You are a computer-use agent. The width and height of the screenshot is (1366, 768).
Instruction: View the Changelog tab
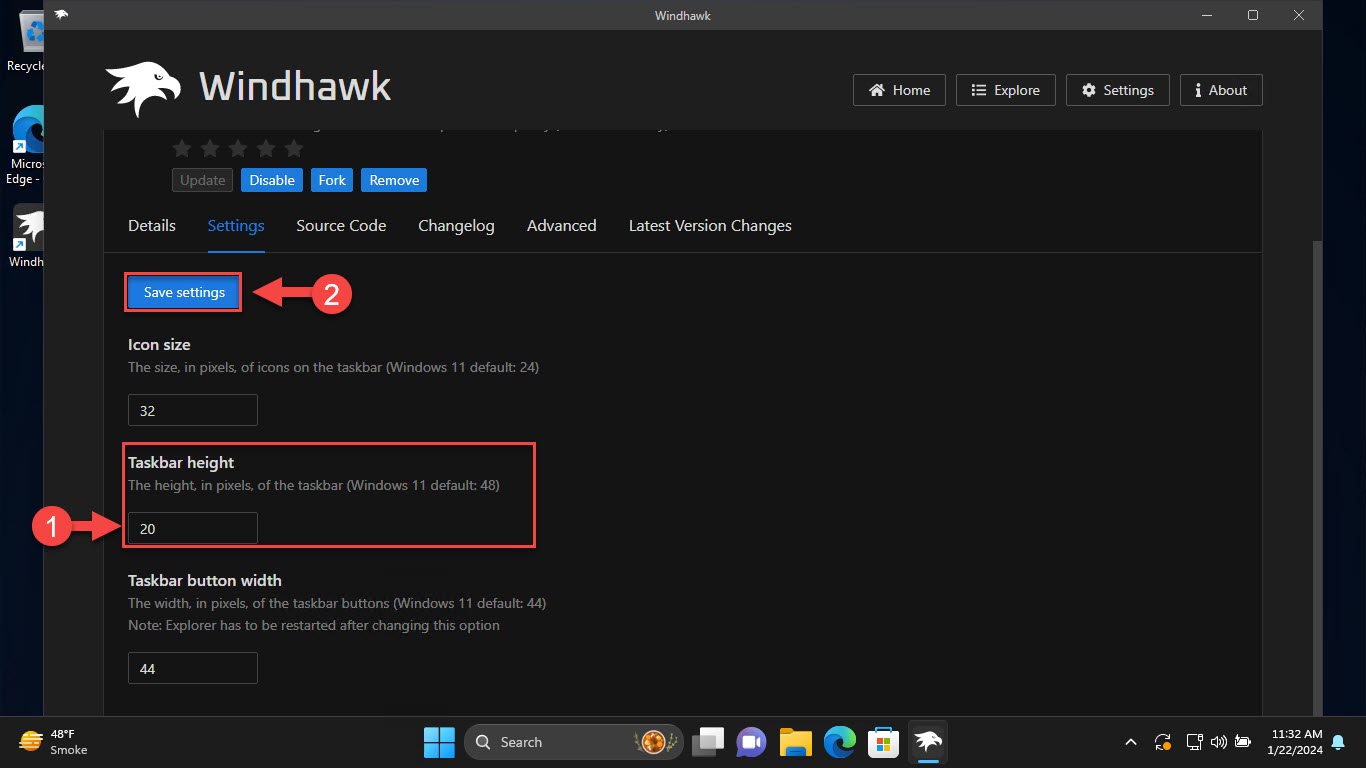(x=456, y=226)
